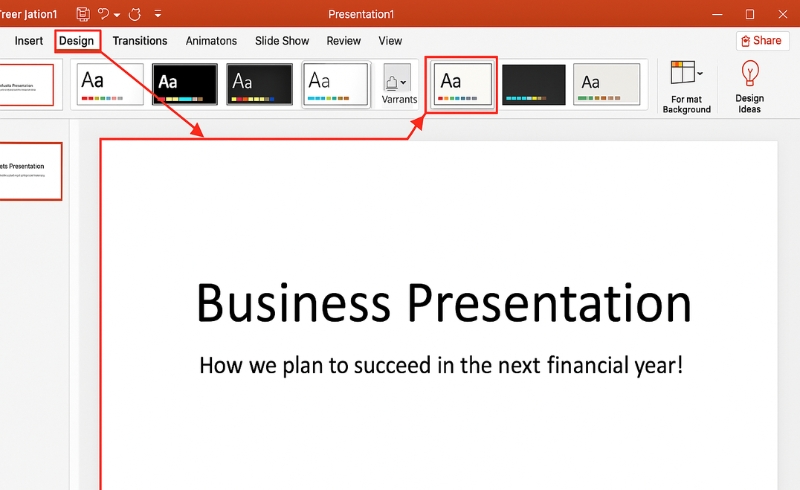Click the subtitle about next financial year
800x490 pixels.
[x=441, y=365]
